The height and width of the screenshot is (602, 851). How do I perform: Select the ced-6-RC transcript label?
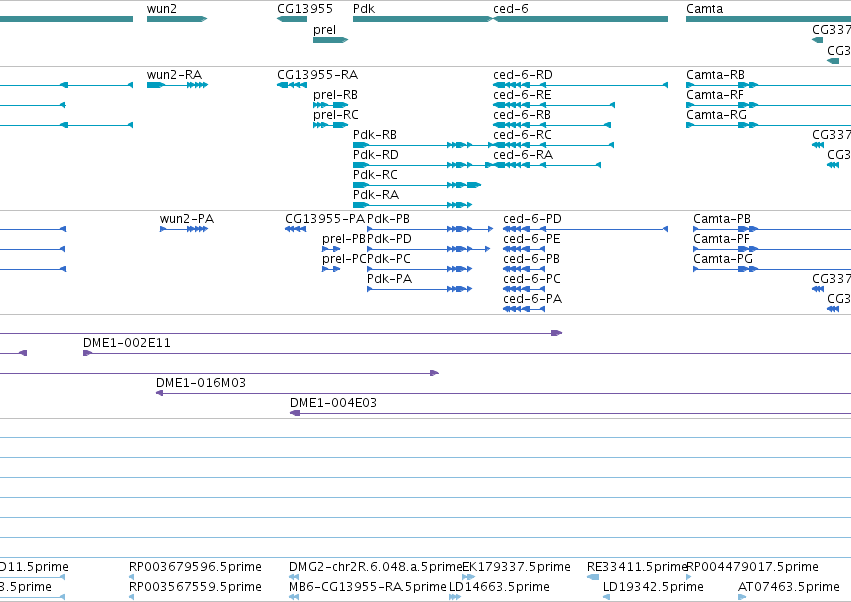[x=522, y=135]
